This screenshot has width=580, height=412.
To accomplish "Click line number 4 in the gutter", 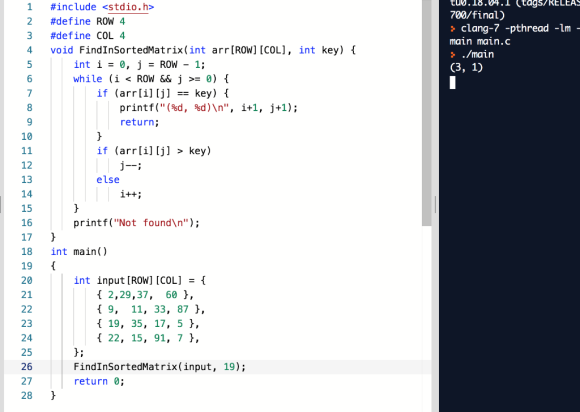I will point(30,50).
